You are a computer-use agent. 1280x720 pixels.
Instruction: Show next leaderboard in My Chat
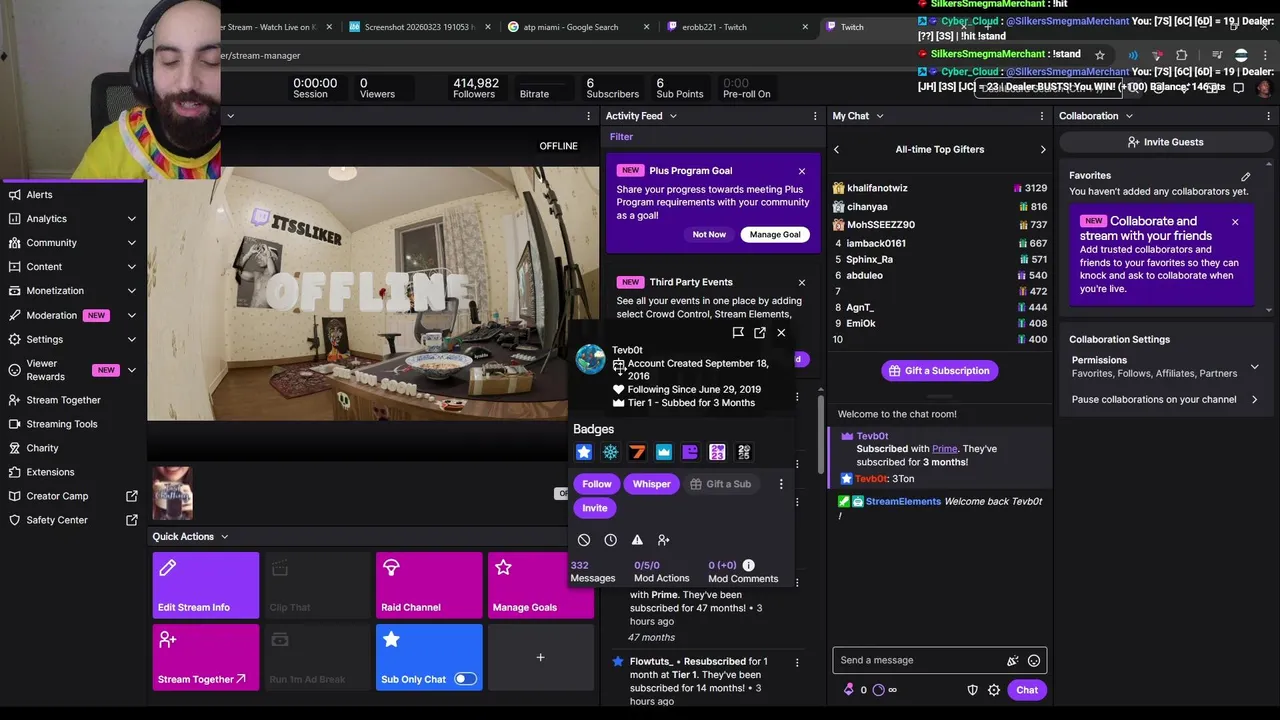click(1043, 150)
